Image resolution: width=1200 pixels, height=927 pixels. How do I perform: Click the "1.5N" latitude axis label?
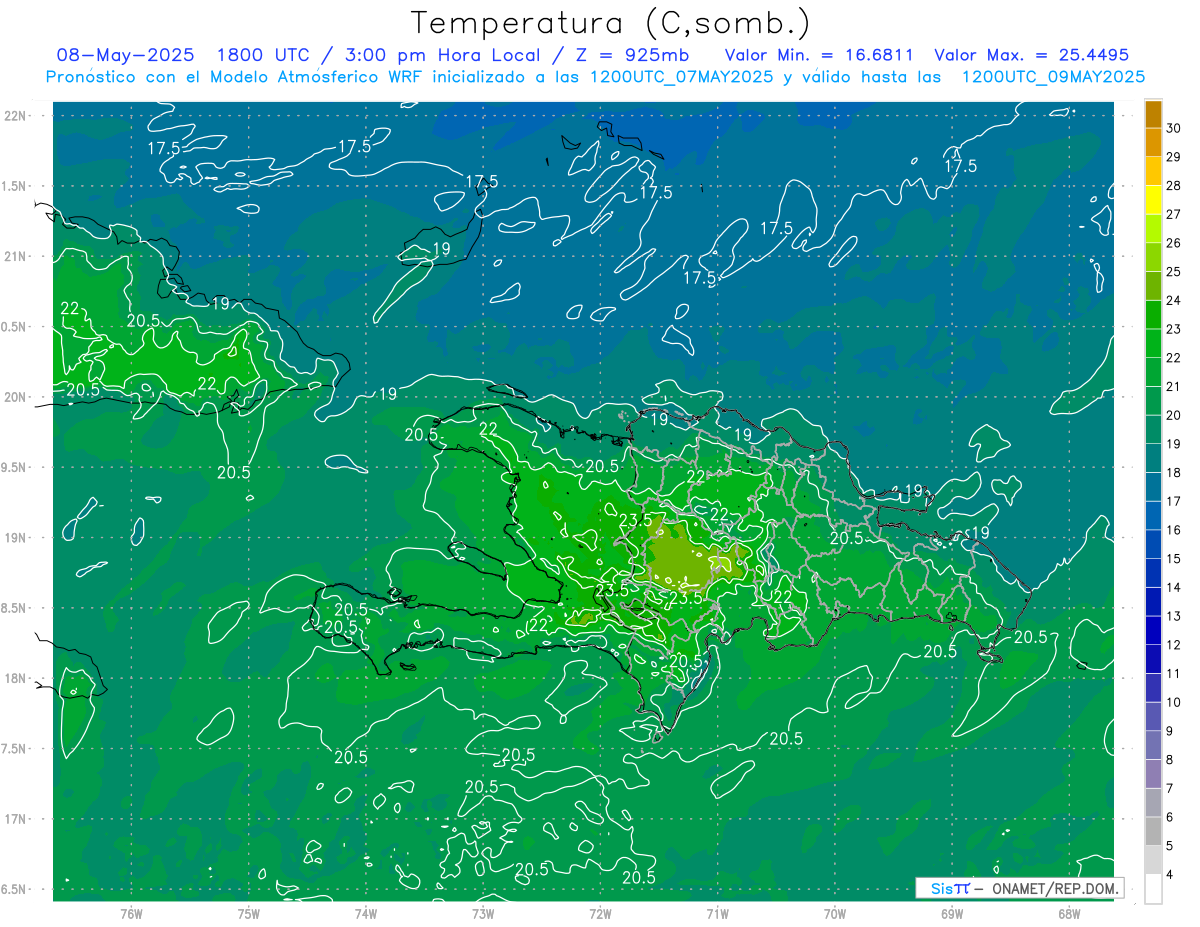click(x=15, y=187)
